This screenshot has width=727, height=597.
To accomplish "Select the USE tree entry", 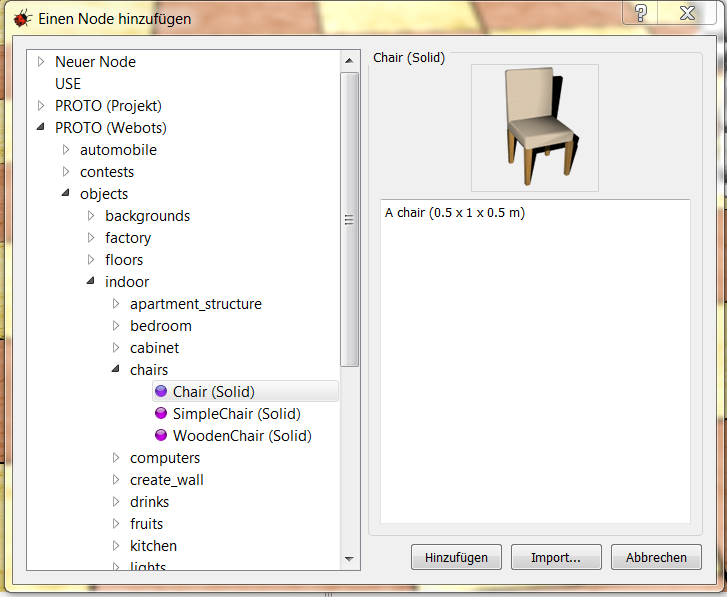I will (68, 84).
